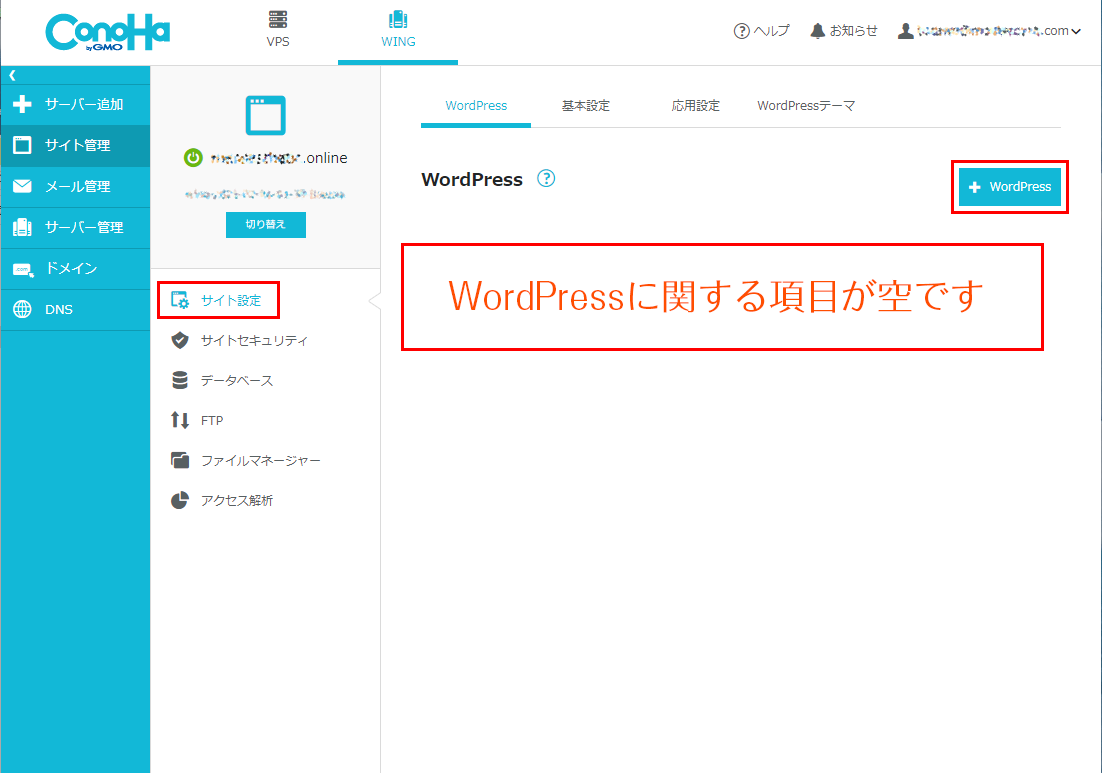Click the large site window icon above the domain

pos(266,115)
